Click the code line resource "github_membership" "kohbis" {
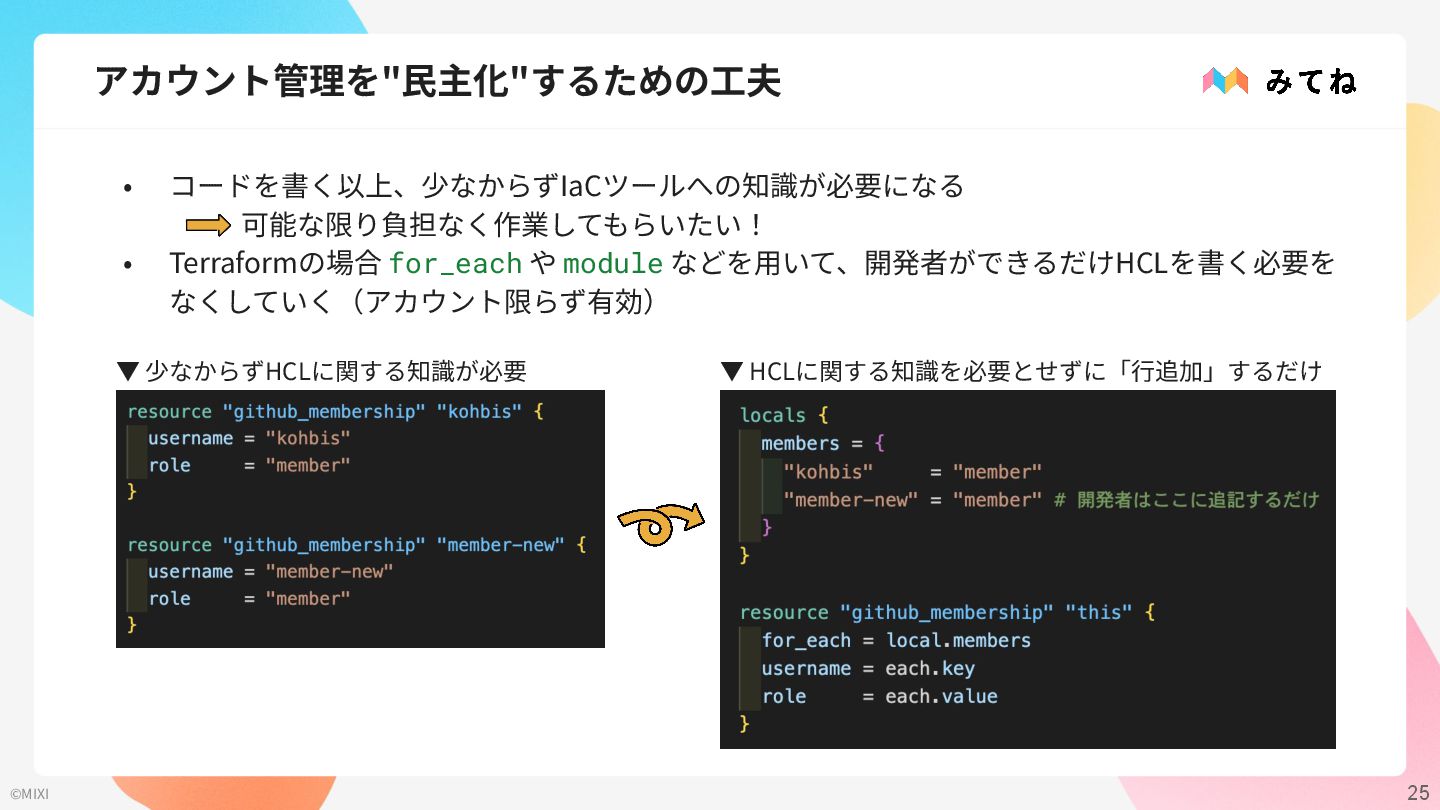The image size is (1440, 810). tap(335, 412)
